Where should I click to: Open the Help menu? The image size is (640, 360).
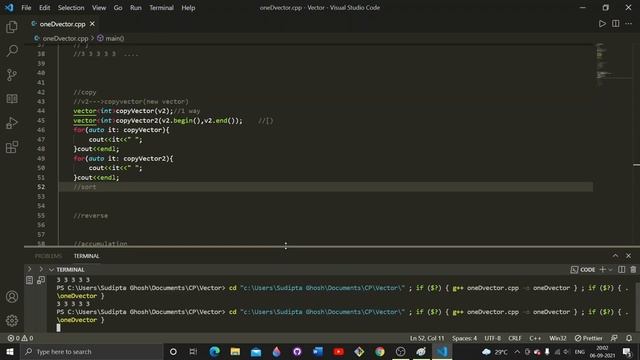188,8
